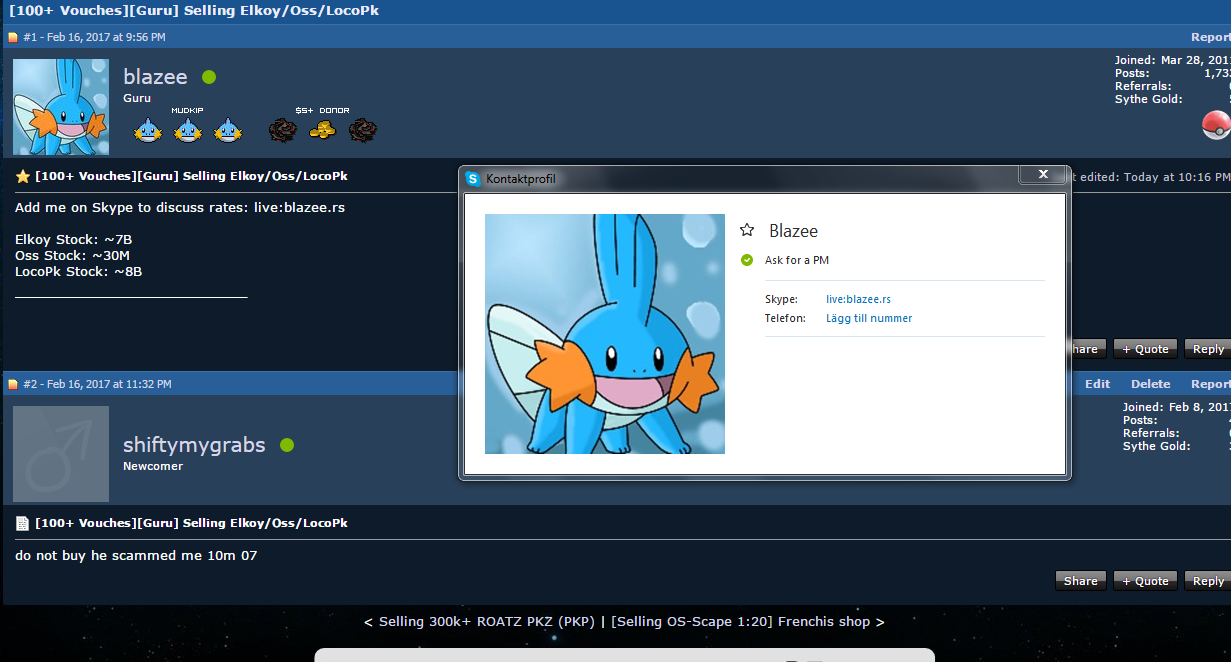Open blazee's username profile link

pos(155,77)
